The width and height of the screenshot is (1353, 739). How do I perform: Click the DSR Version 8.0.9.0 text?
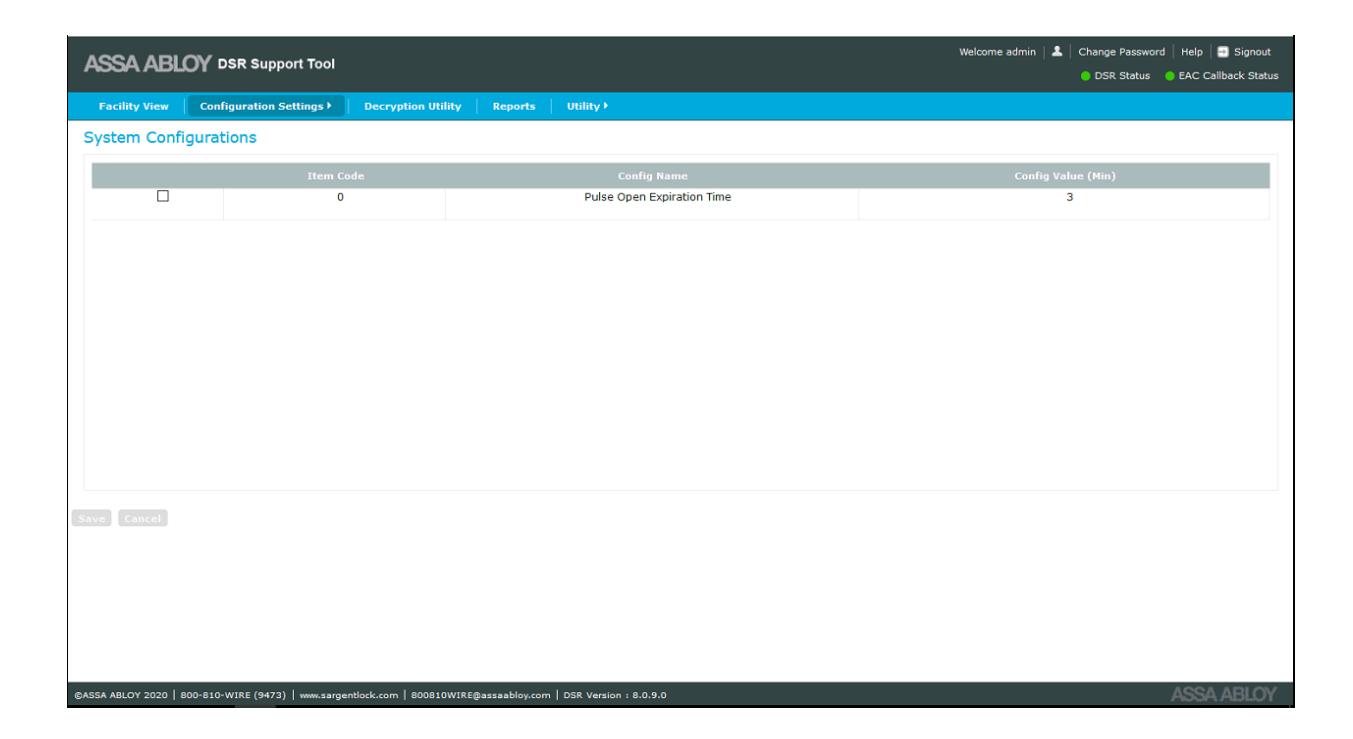[x=615, y=696]
